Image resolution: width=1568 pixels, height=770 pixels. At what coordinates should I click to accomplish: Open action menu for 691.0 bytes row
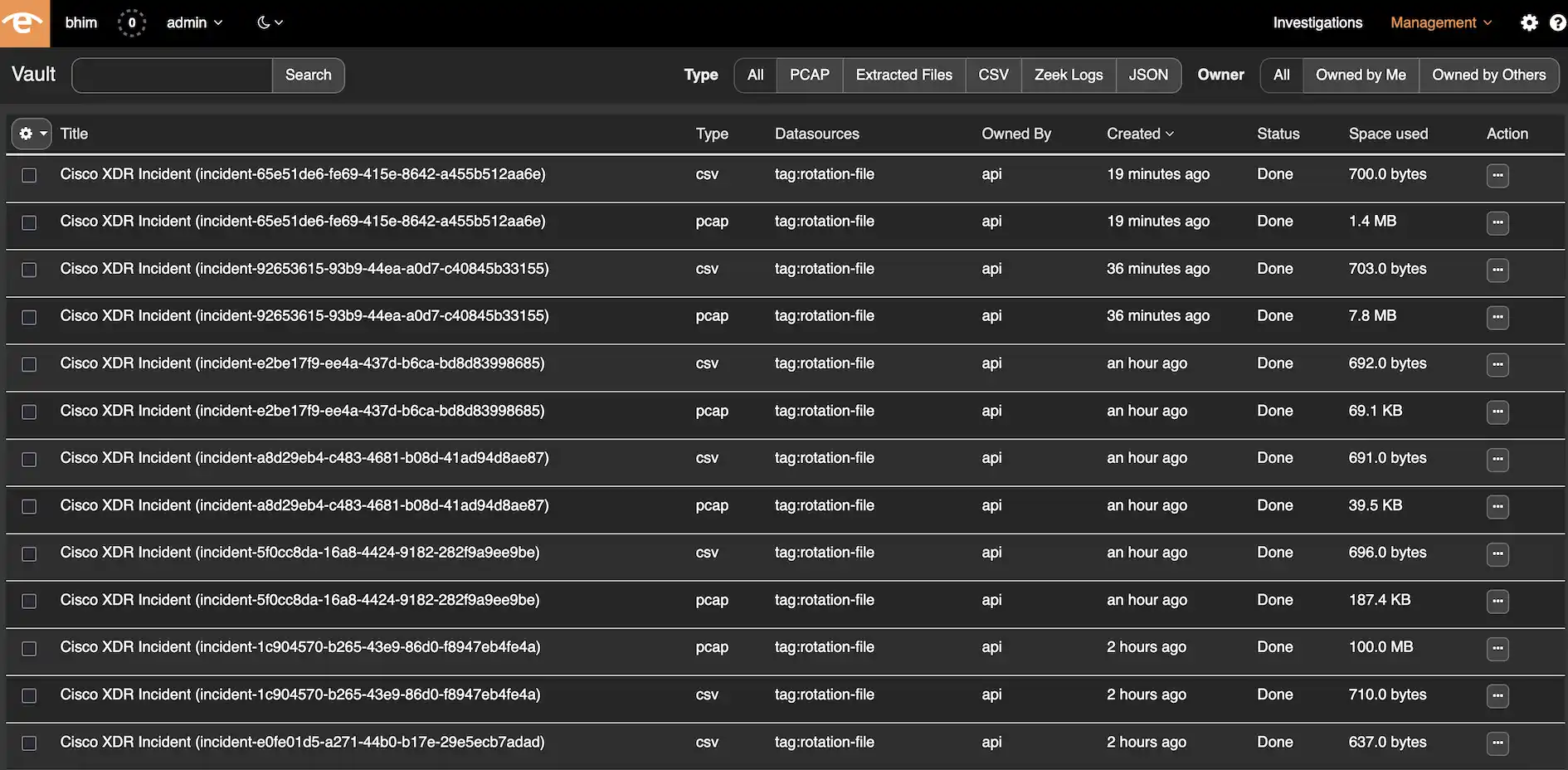click(1497, 459)
